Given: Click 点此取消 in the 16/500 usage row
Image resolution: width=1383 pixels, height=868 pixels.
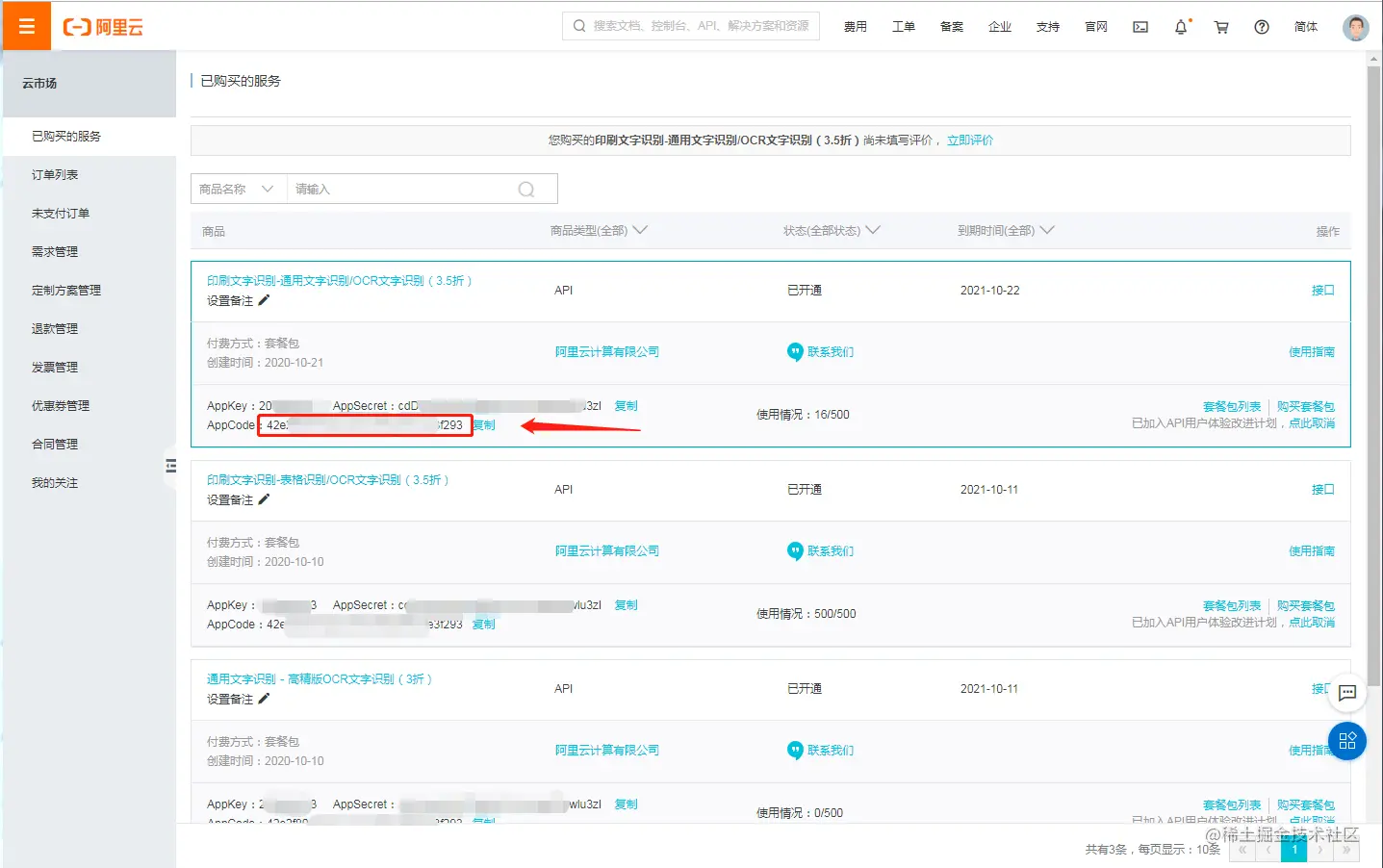Looking at the screenshot, I should click(1312, 423).
